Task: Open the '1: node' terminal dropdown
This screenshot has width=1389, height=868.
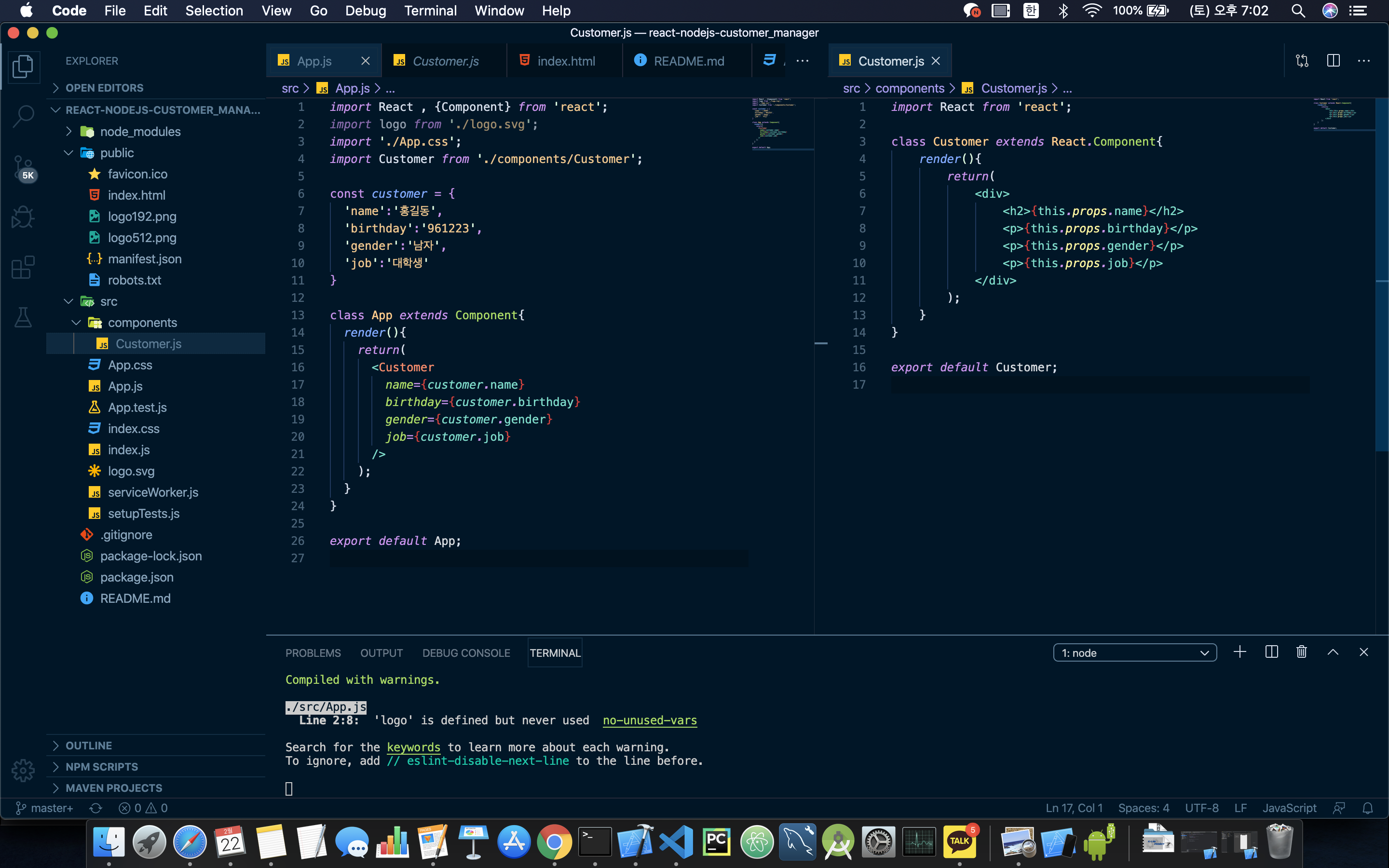Action: tap(1134, 653)
